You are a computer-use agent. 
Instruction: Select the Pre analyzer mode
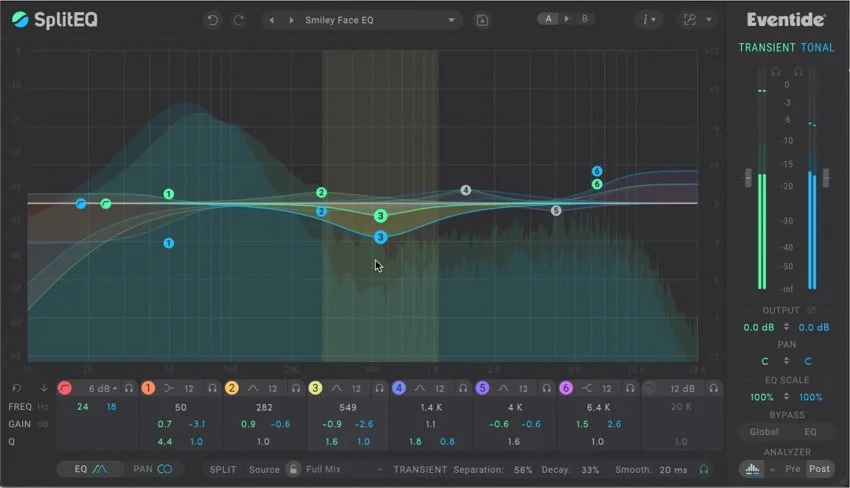pyautogui.click(x=793, y=469)
